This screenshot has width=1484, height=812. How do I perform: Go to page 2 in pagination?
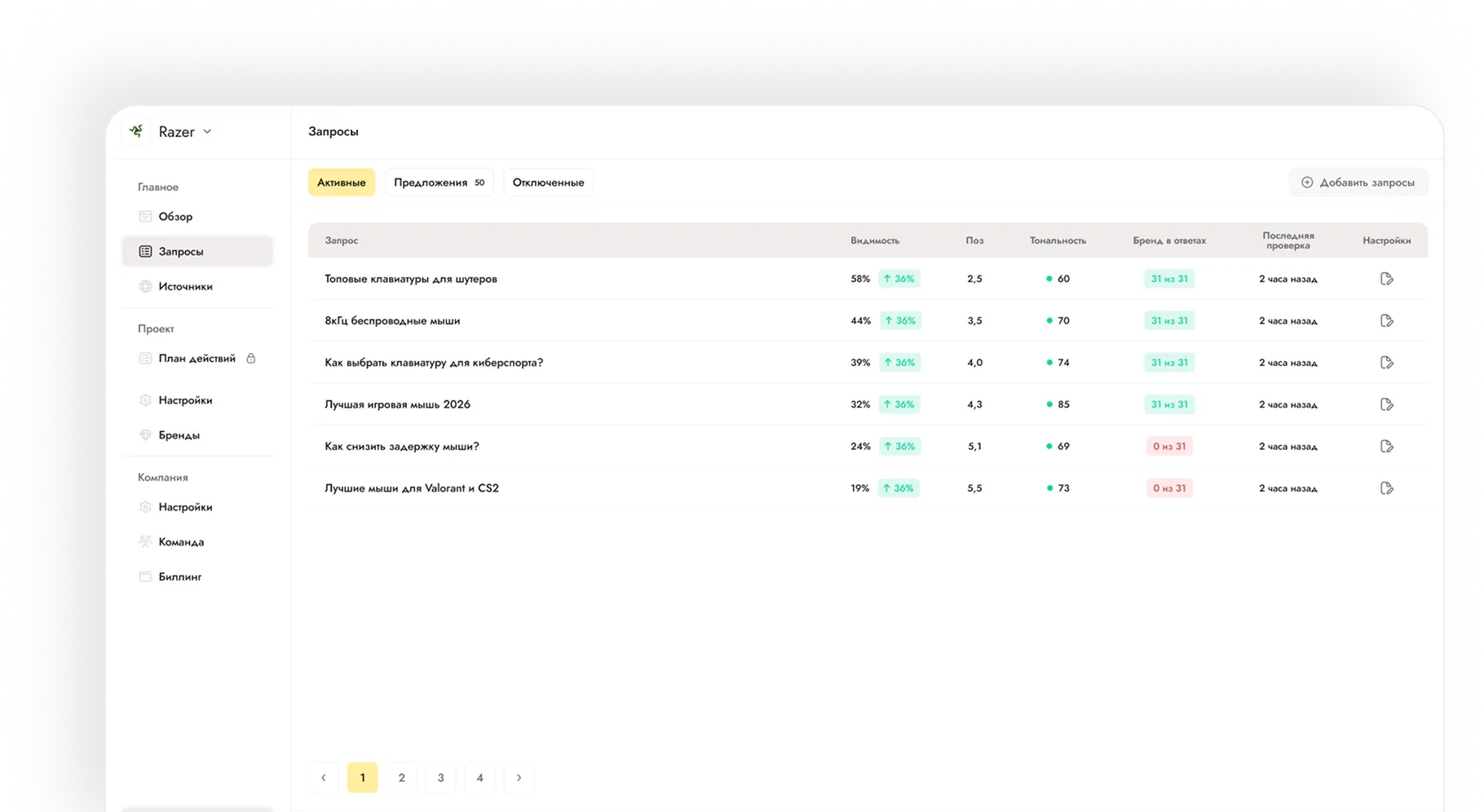pyautogui.click(x=401, y=778)
